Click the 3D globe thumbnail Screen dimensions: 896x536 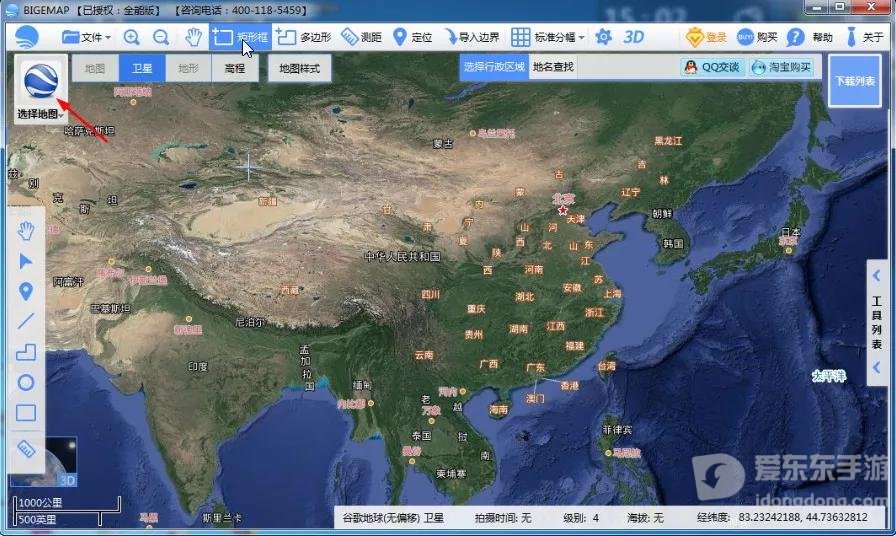click(x=60, y=462)
